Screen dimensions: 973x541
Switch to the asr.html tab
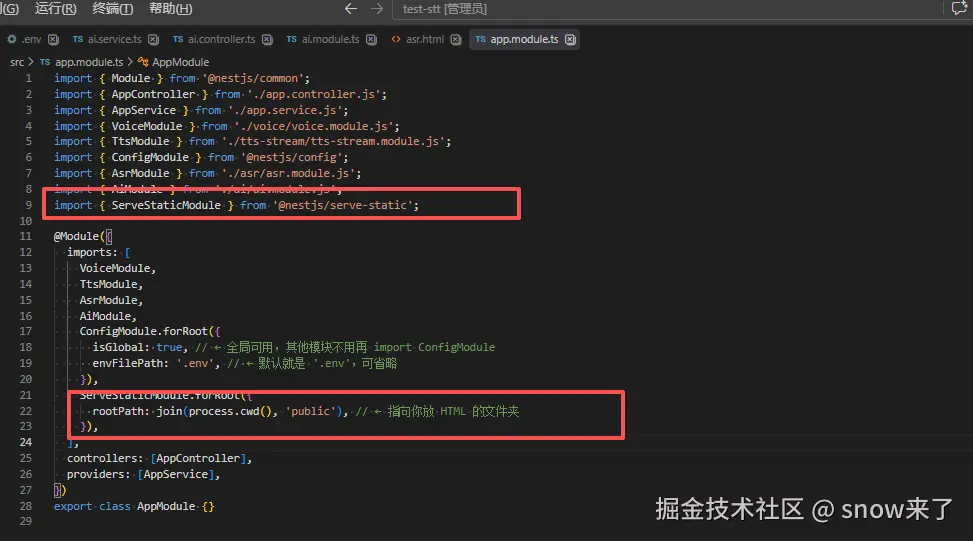pyautogui.click(x=425, y=39)
